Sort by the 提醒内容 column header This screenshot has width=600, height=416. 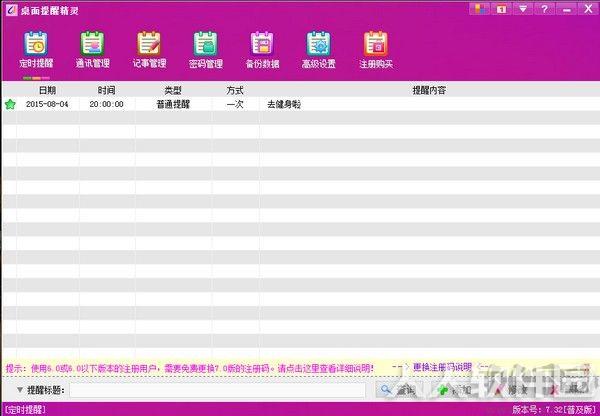[429, 90]
